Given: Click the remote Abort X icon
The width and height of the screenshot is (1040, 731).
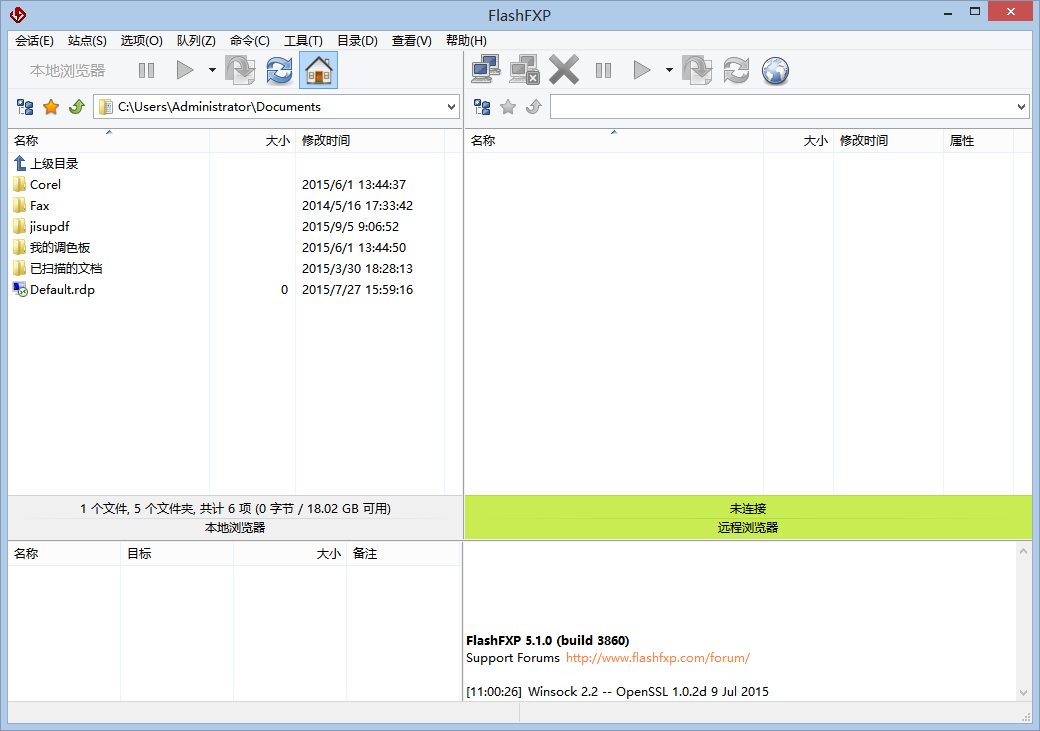Looking at the screenshot, I should click(564, 70).
